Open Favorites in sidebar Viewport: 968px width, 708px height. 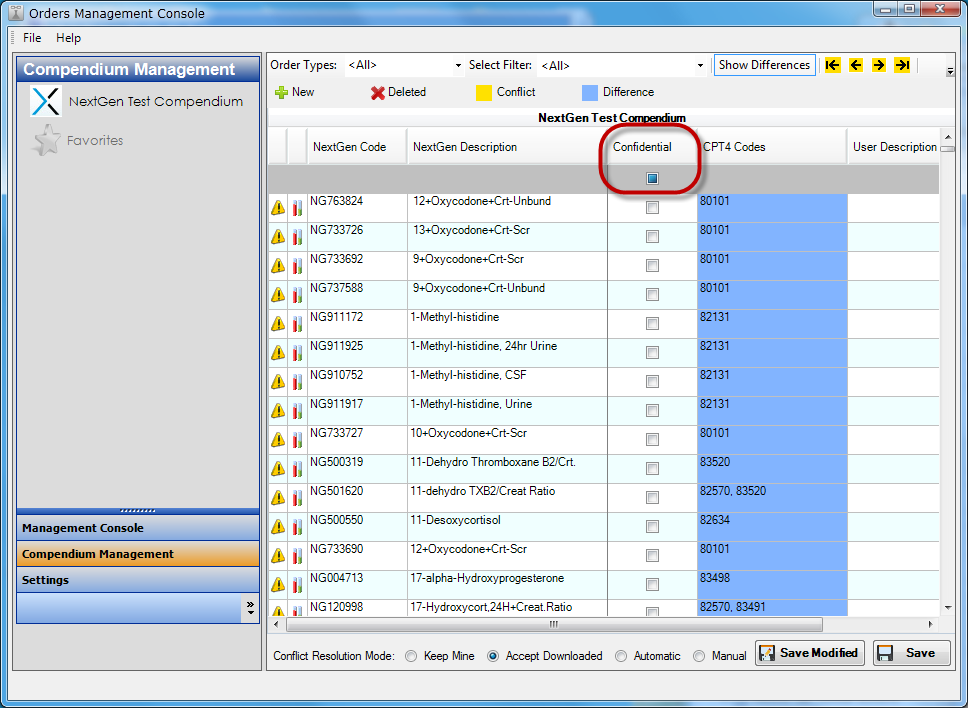[95, 140]
